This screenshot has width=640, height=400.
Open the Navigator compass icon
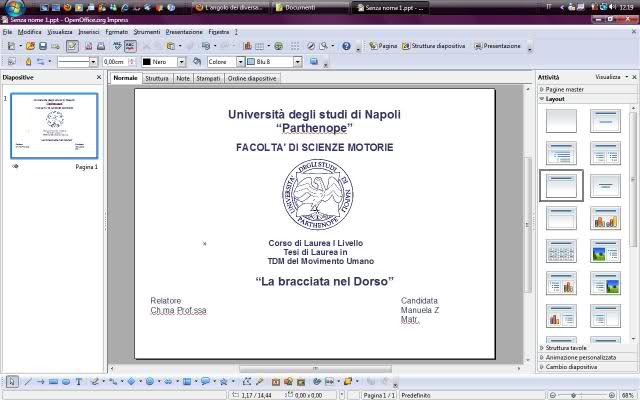pos(311,46)
